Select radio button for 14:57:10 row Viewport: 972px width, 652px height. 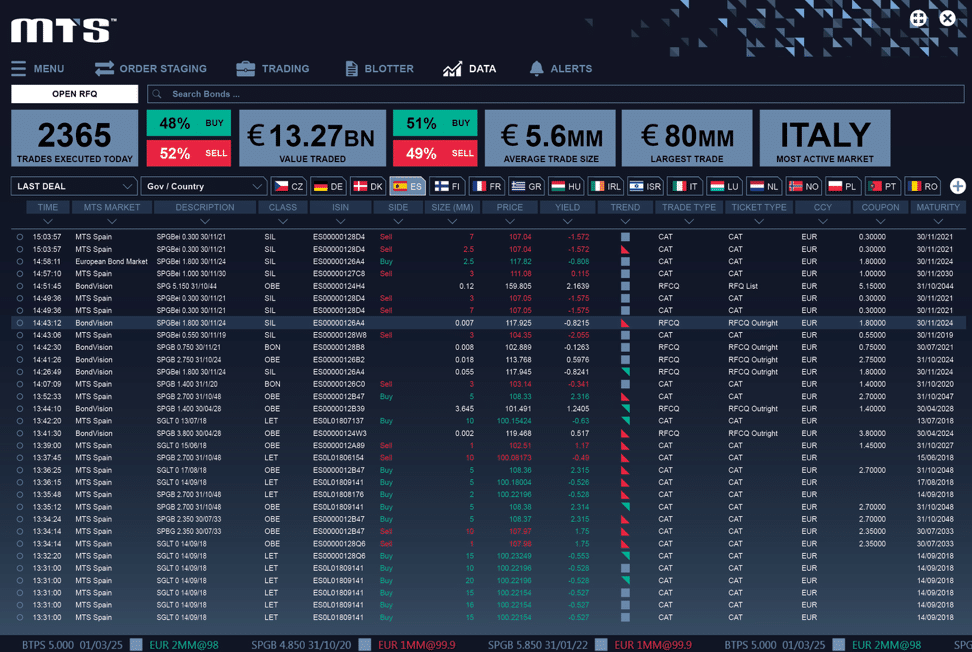tap(20, 273)
